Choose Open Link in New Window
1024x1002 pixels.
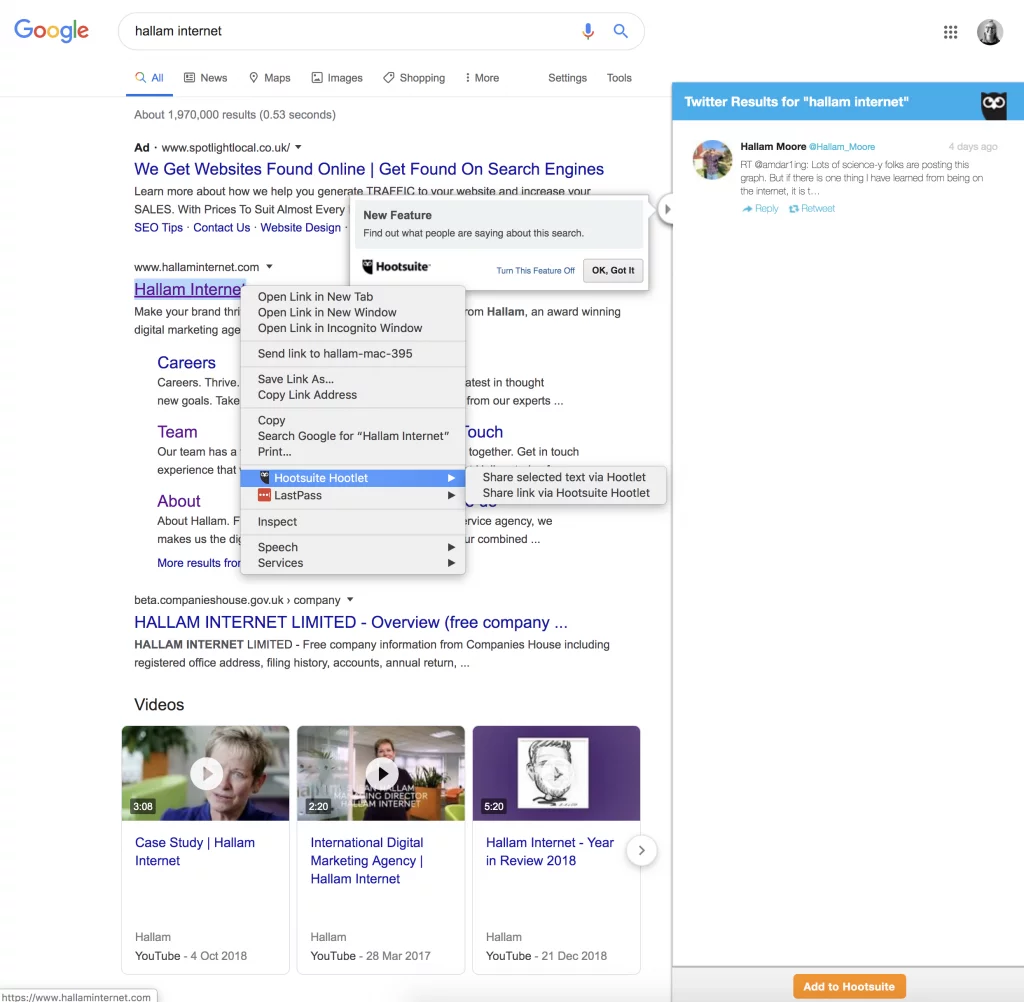[353, 312]
